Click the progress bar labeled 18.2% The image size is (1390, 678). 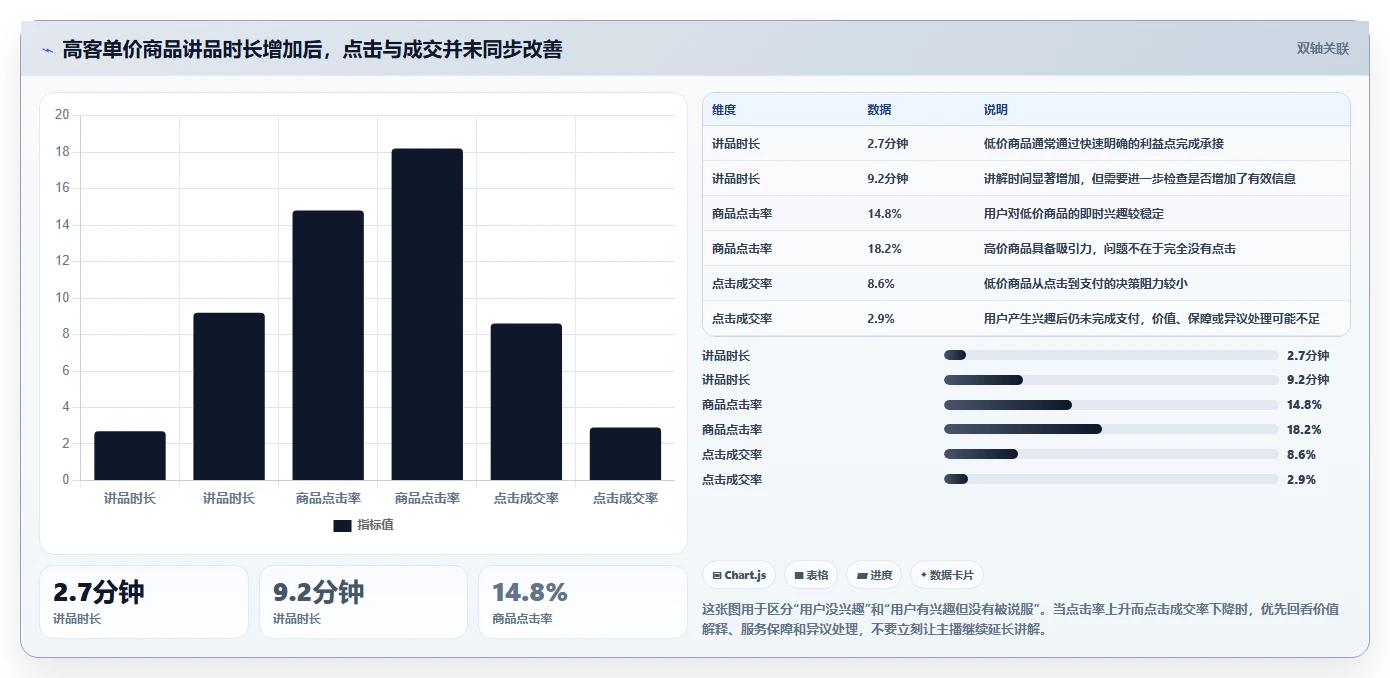point(1111,430)
